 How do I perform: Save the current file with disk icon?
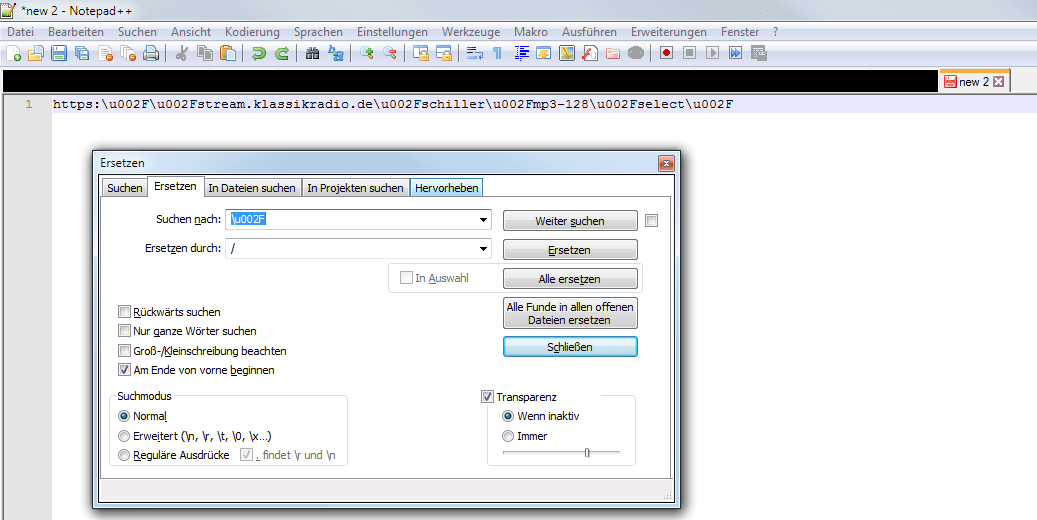[59, 54]
